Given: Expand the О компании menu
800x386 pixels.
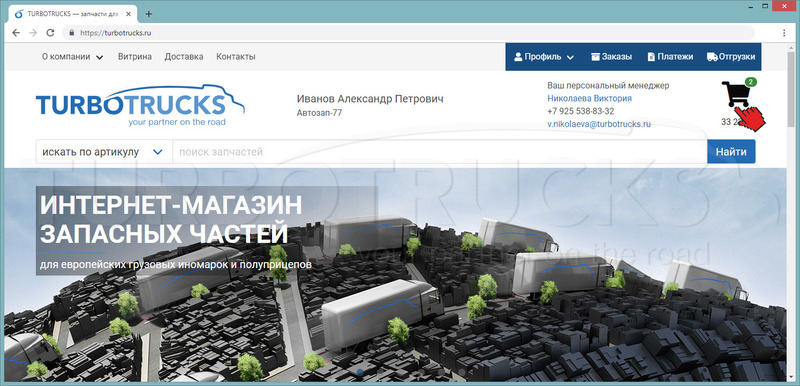Looking at the screenshot, I should pyautogui.click(x=72, y=57).
